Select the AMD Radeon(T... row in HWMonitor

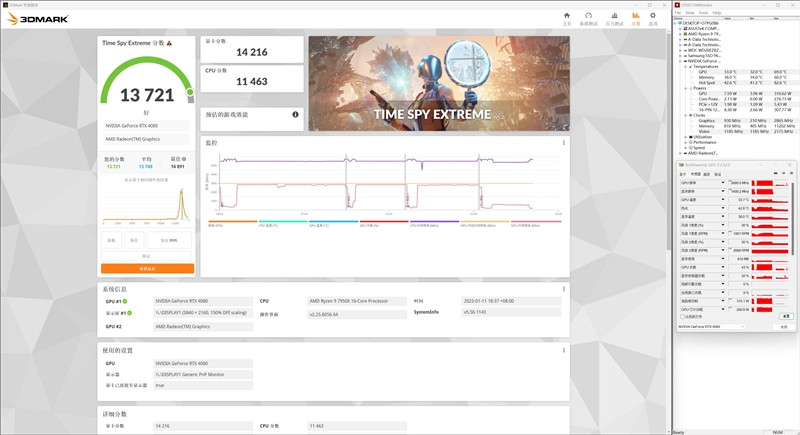click(703, 153)
